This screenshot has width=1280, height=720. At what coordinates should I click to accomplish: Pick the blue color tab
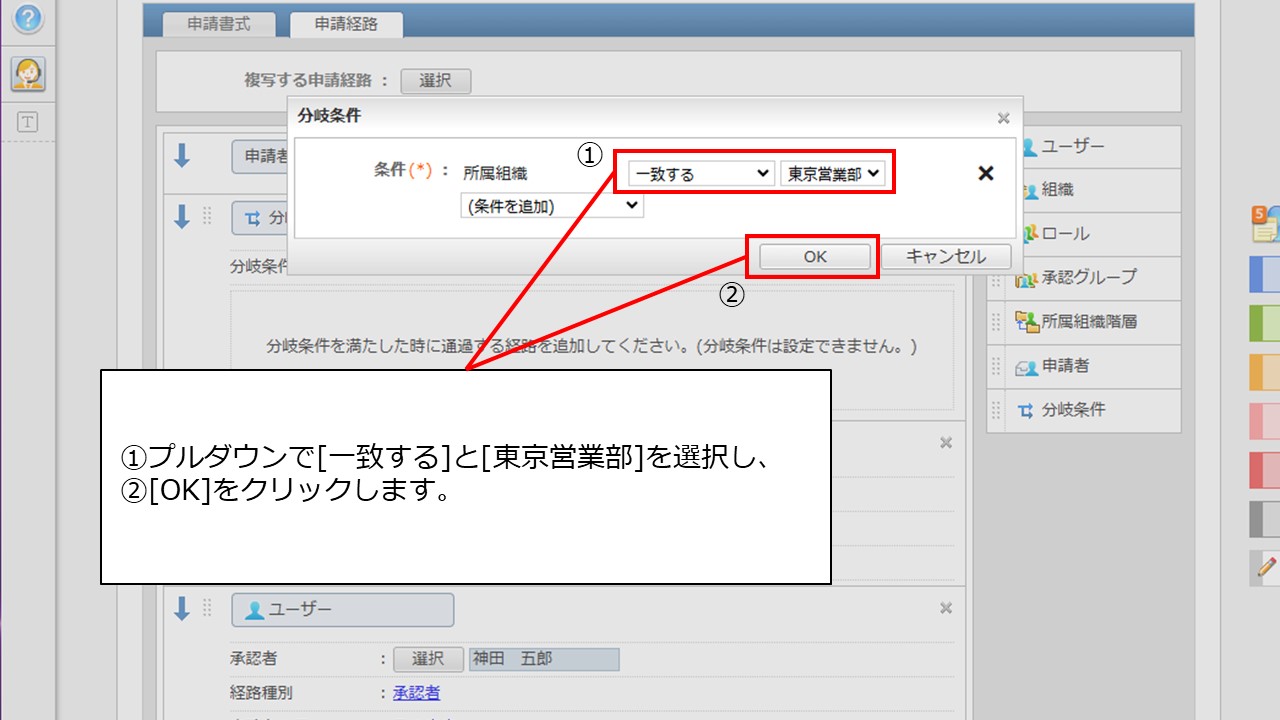1265,274
